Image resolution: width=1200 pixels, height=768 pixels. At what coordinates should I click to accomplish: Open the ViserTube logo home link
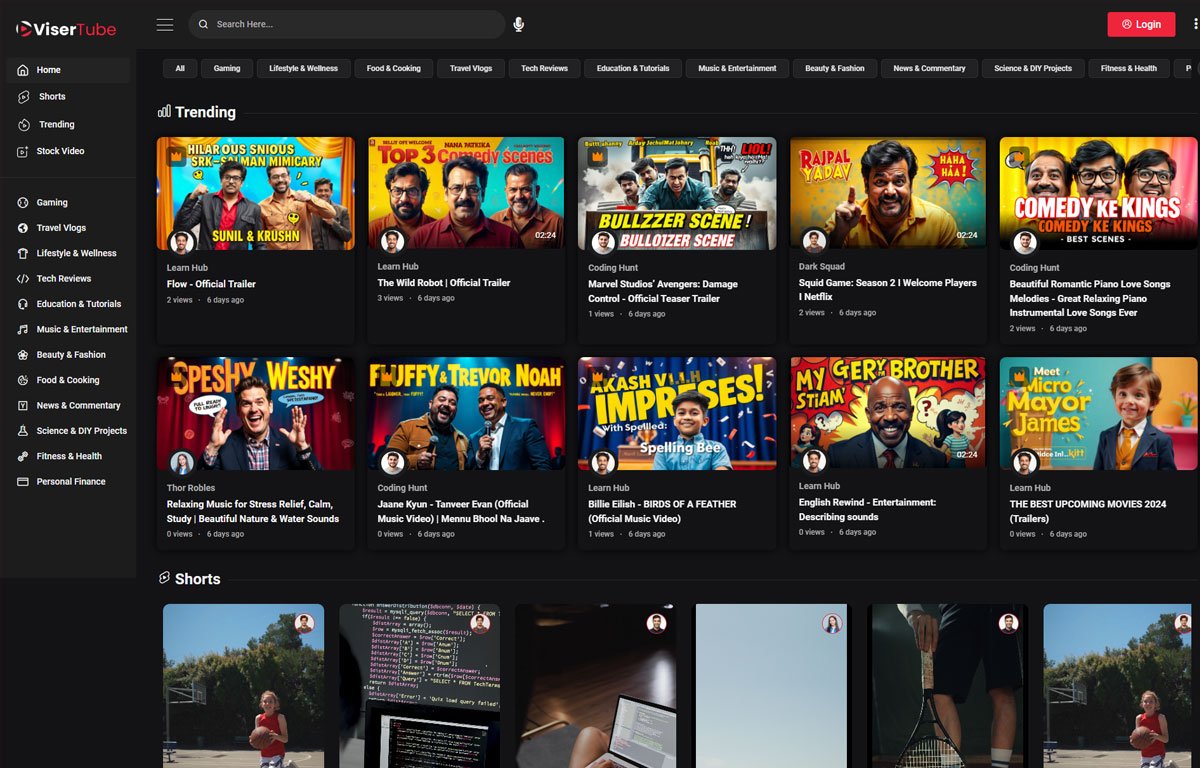pos(66,29)
